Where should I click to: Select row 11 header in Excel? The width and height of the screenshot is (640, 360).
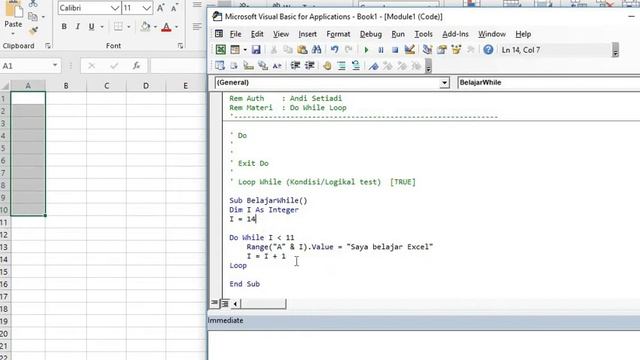tap(4, 222)
